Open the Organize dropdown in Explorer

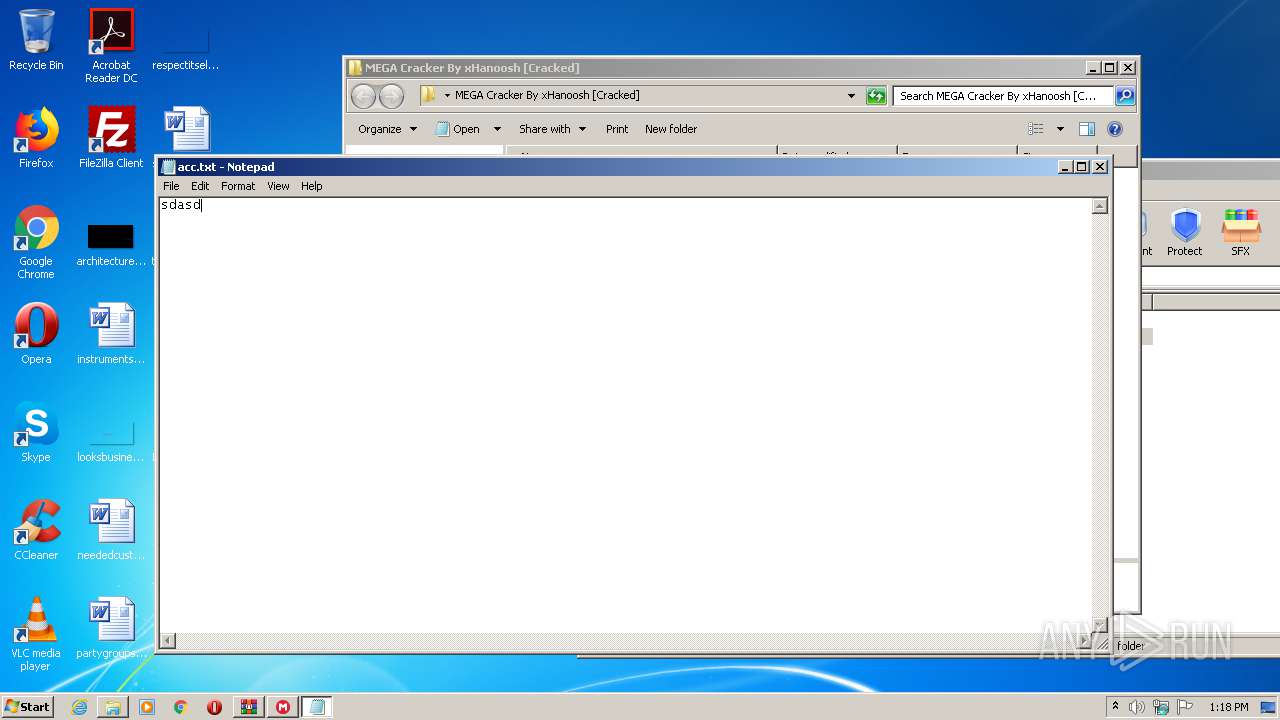388,129
